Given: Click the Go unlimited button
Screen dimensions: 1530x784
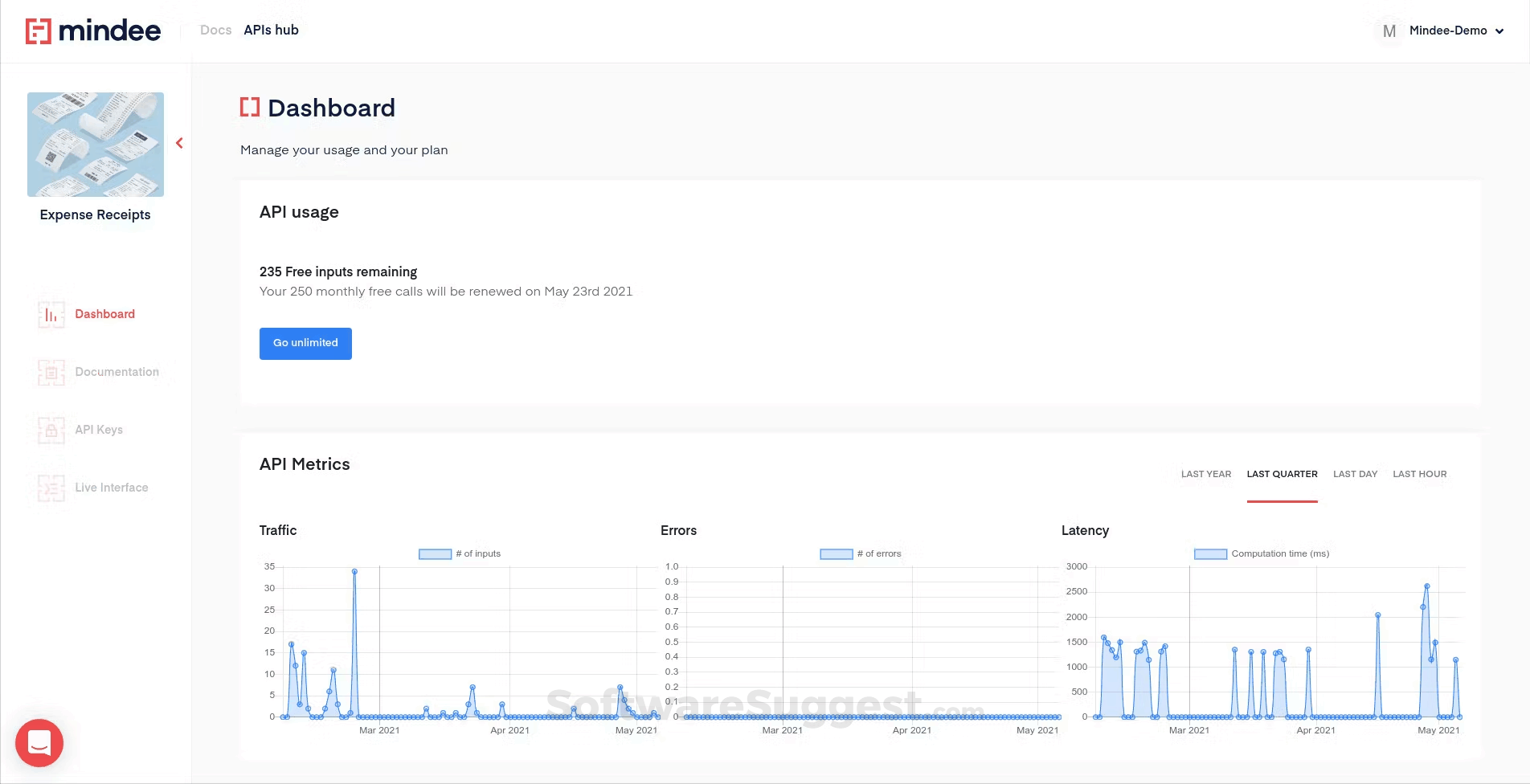Looking at the screenshot, I should tap(305, 343).
